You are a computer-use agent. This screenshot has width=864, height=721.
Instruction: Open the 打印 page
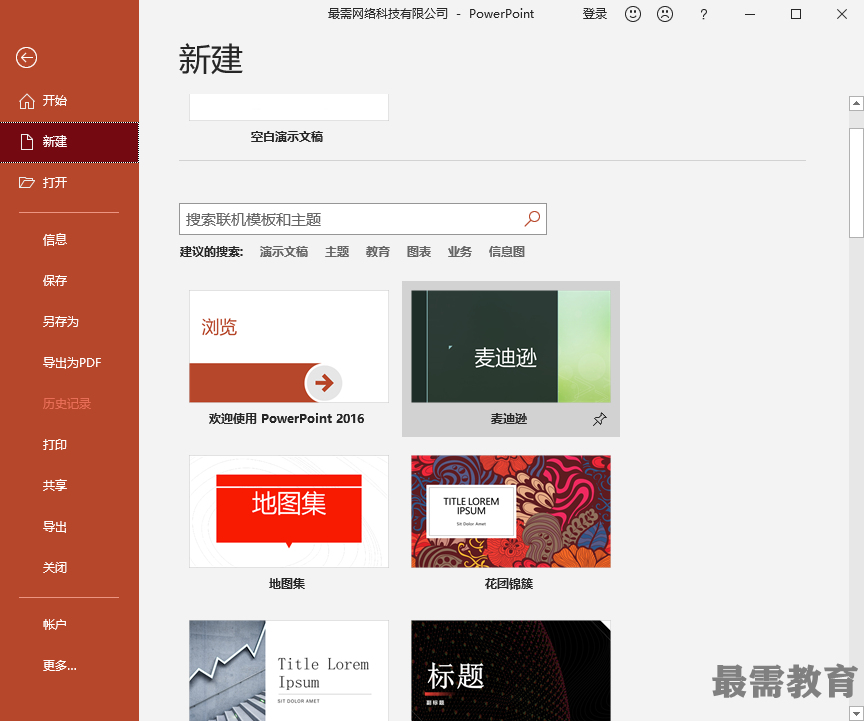(55, 444)
